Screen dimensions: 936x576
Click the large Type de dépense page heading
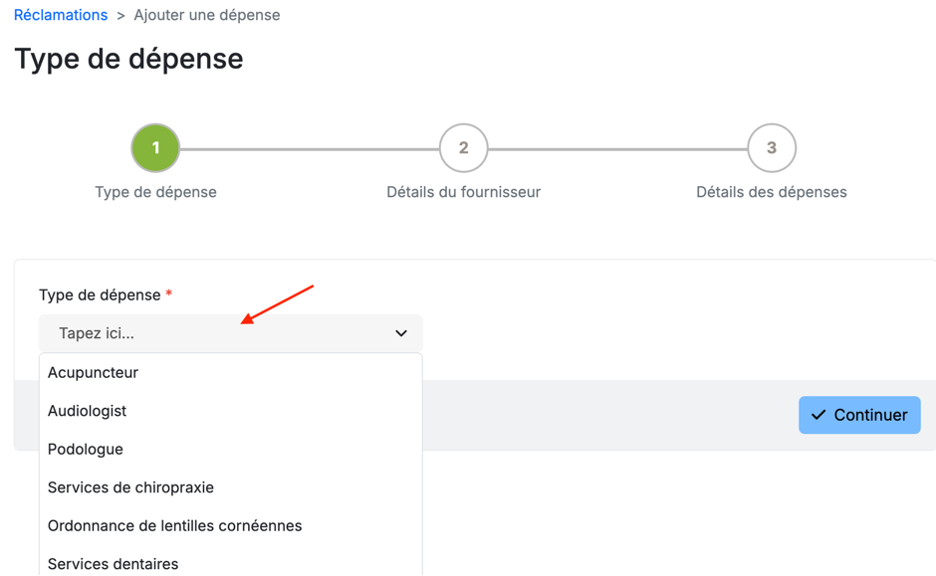(129, 58)
